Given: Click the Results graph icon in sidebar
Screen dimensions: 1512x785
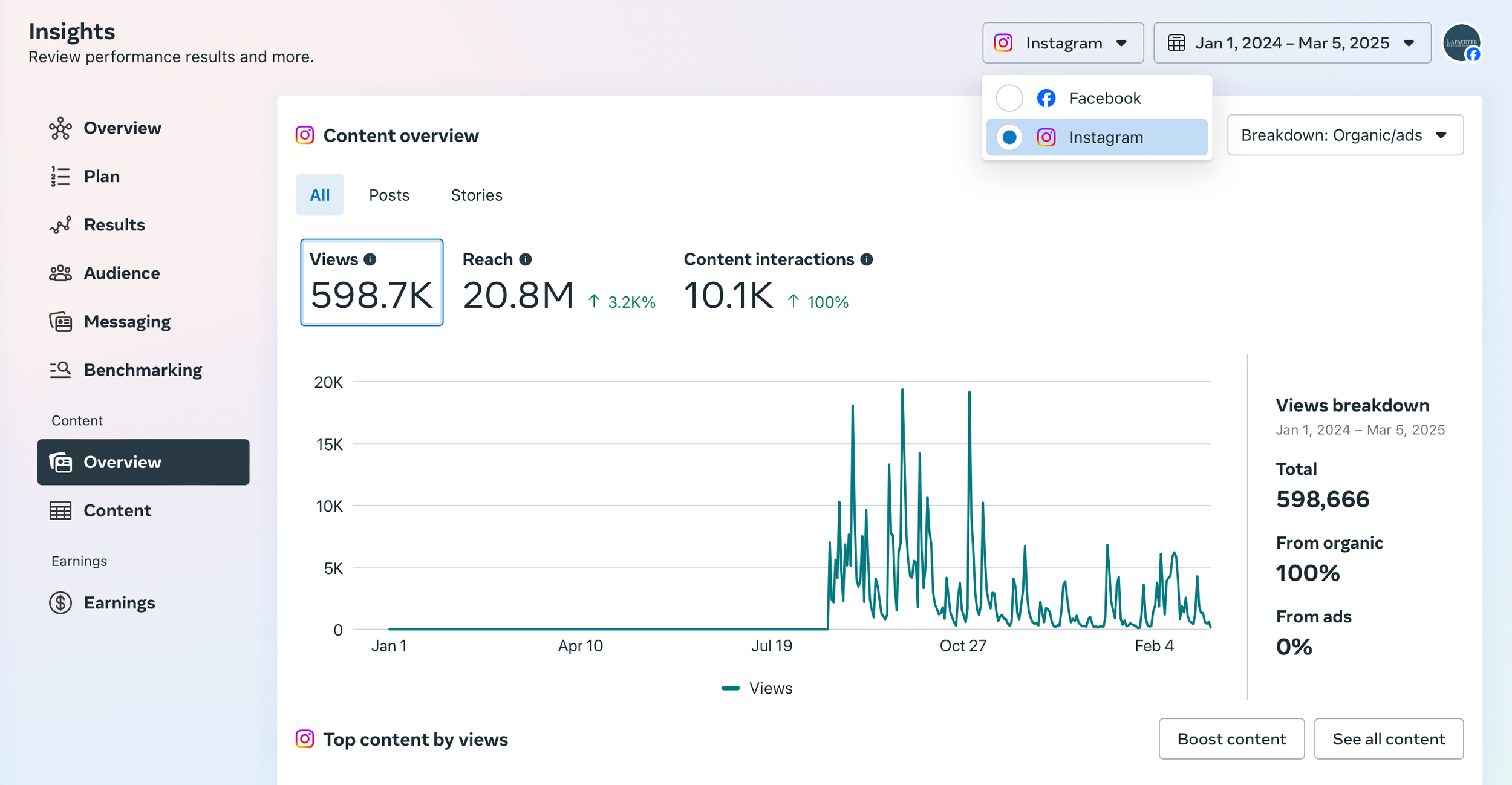Looking at the screenshot, I should (x=60, y=225).
